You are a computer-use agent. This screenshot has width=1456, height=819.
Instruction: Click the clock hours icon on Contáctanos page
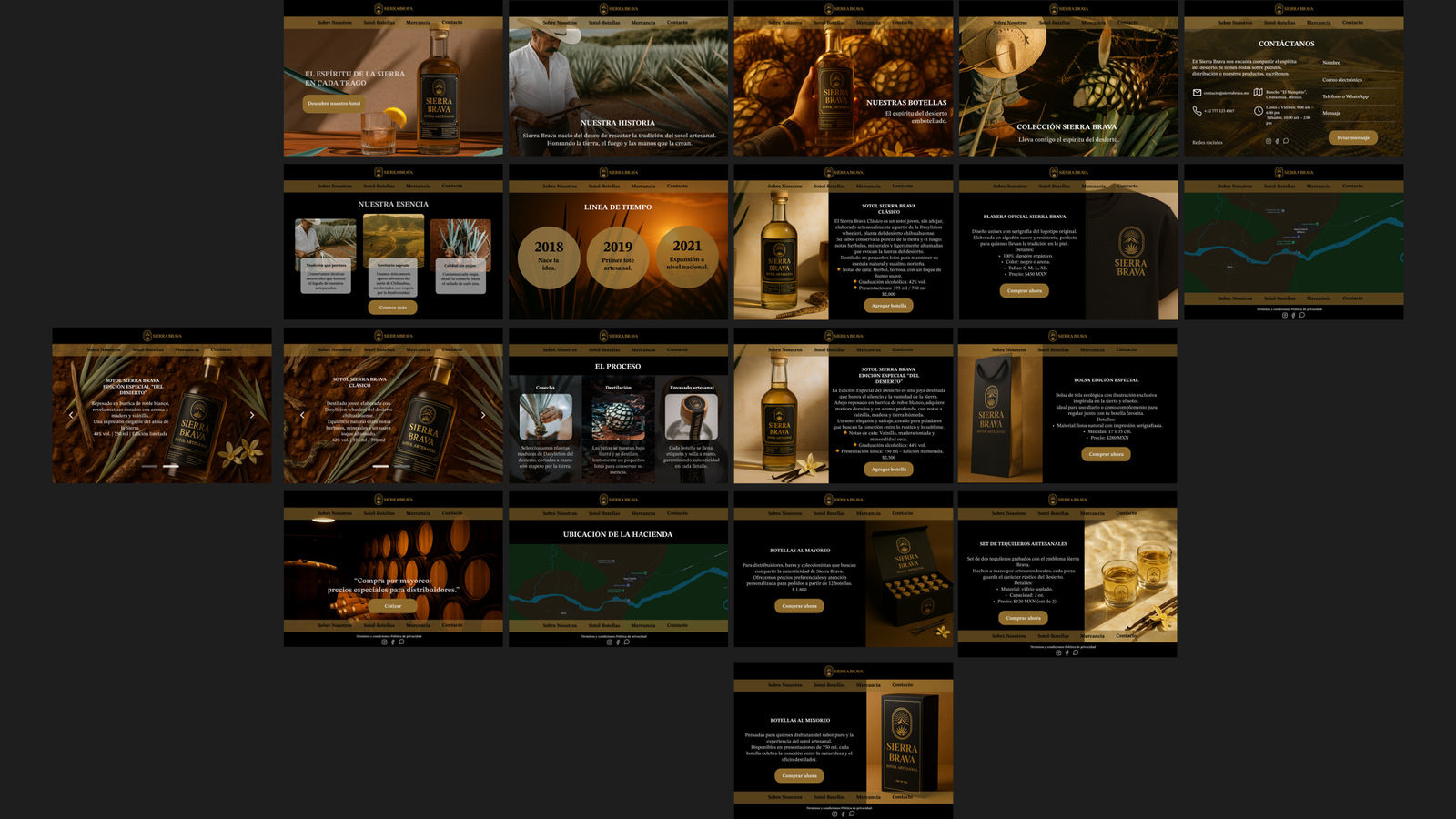tap(1258, 111)
